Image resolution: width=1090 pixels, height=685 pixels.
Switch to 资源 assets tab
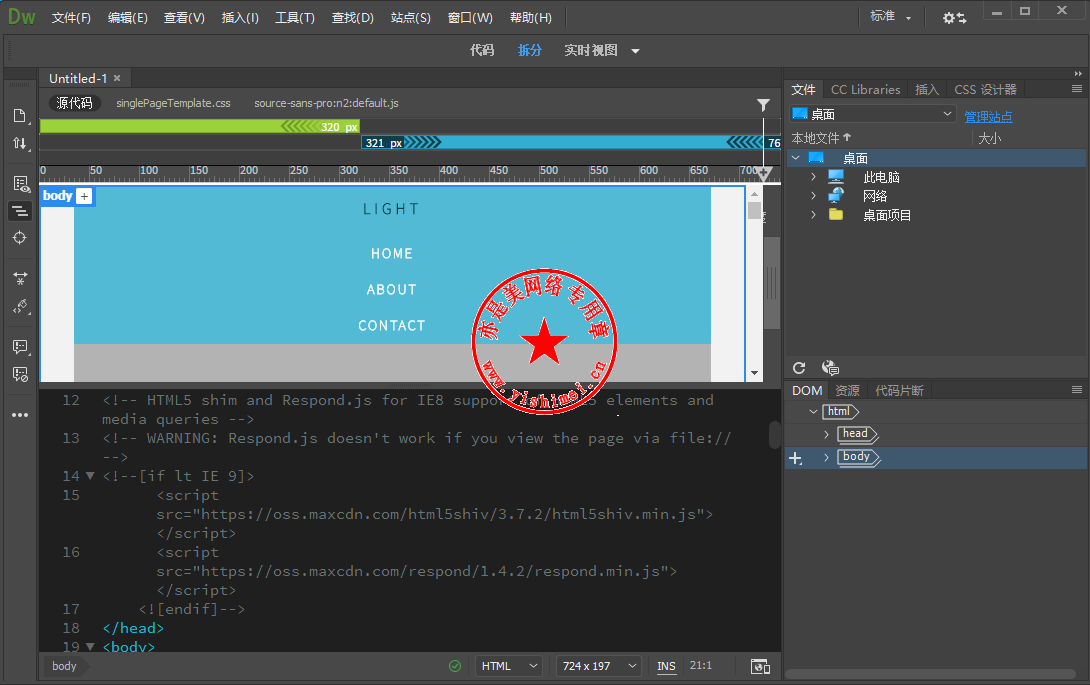pyautogui.click(x=847, y=391)
